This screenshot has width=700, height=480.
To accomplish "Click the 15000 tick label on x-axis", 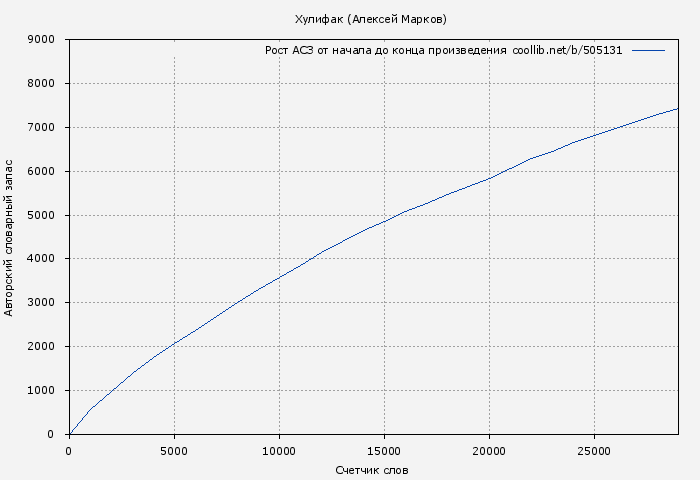I will pyautogui.click(x=384, y=450).
